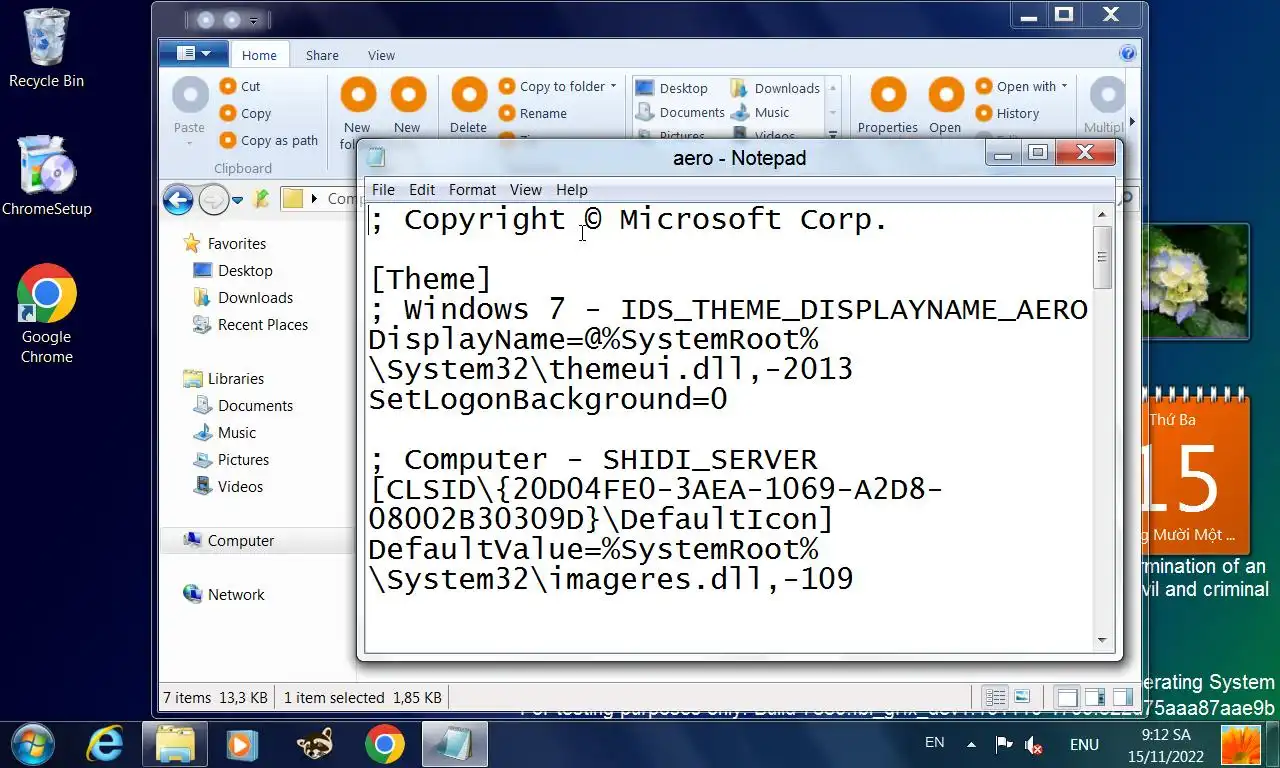Choose Music in the ribbon gallery
Viewport: 1280px width, 768px height.
pos(760,113)
